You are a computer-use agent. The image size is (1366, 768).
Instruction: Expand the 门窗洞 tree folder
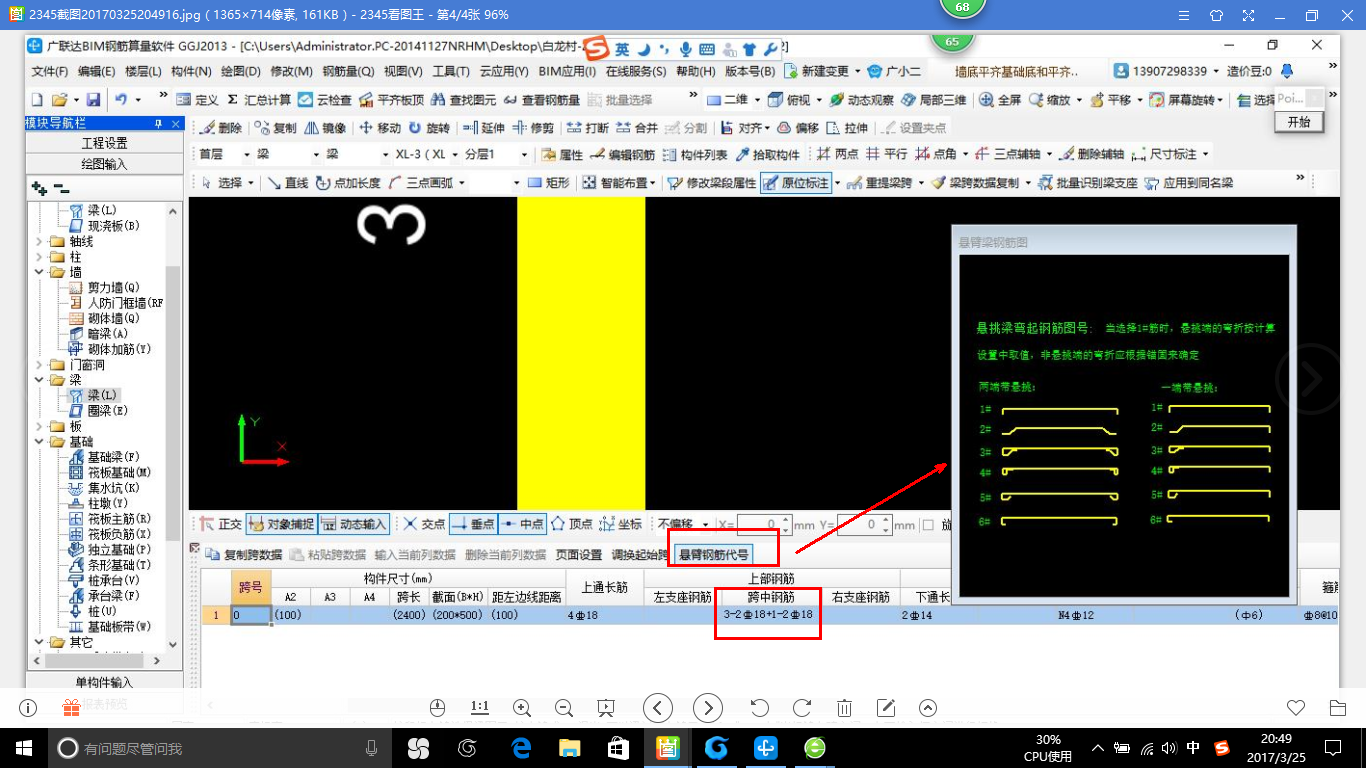(x=41, y=365)
